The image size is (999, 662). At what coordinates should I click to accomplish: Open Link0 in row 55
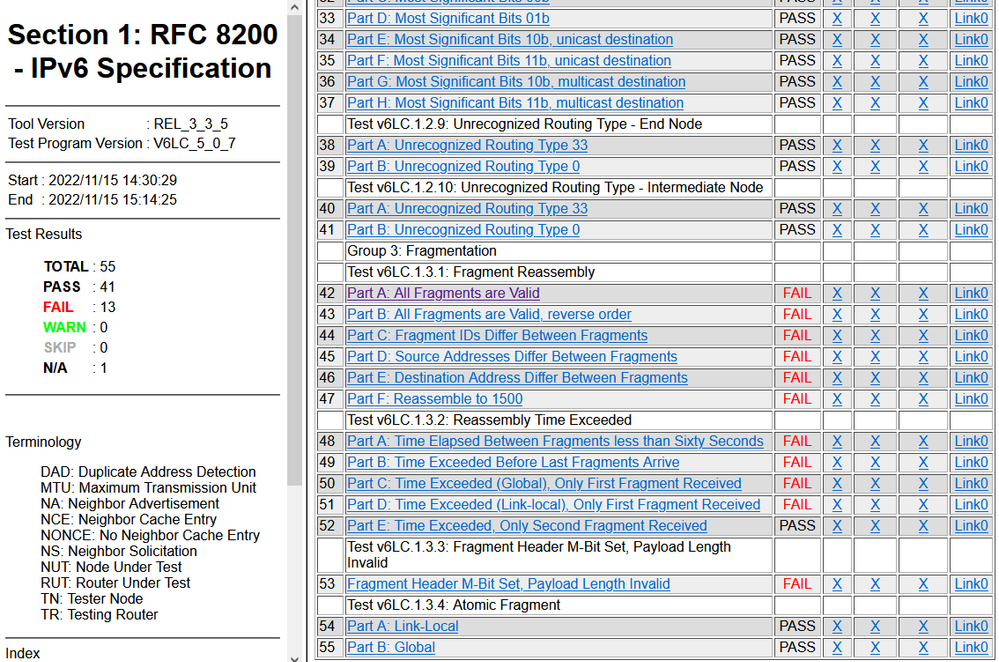(971, 647)
